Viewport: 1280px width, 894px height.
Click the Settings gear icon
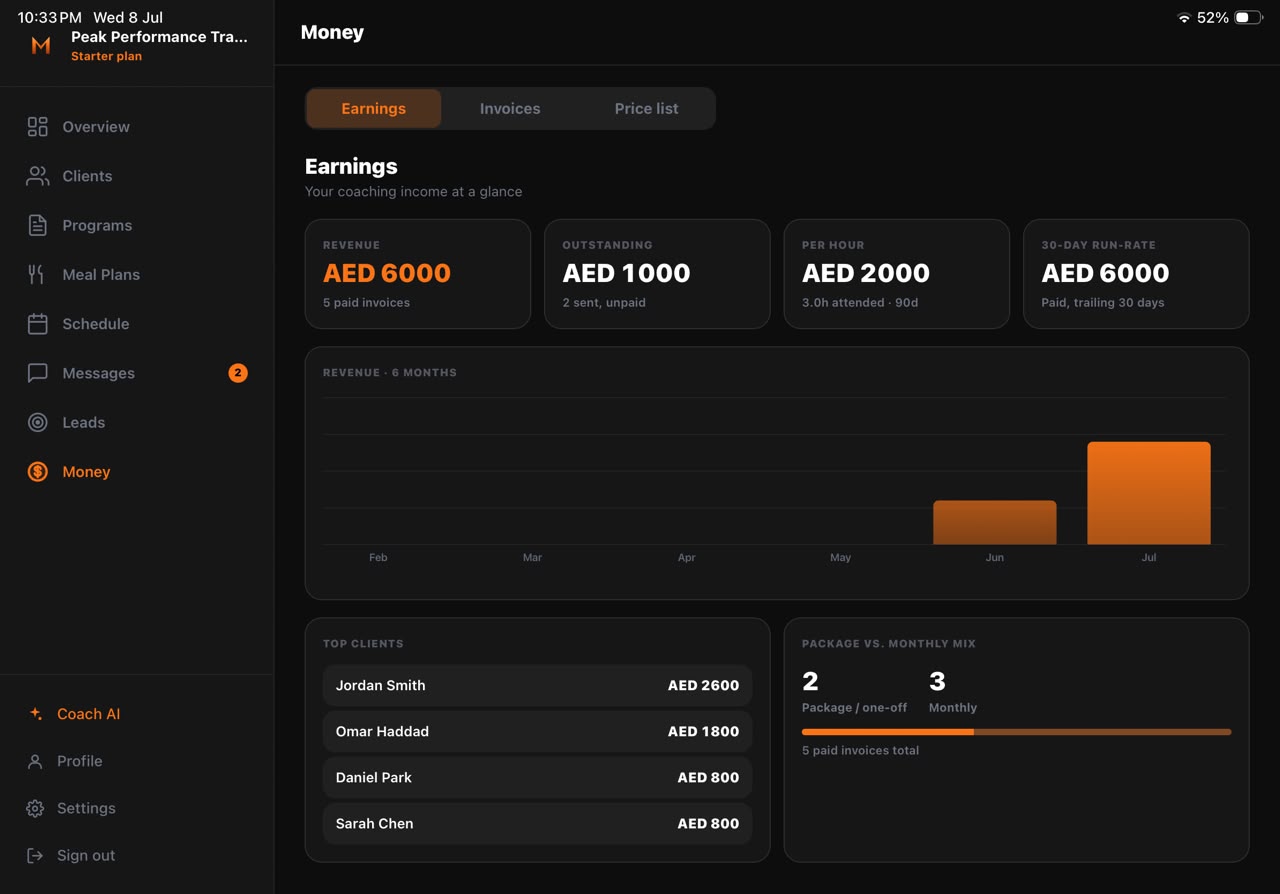point(35,808)
